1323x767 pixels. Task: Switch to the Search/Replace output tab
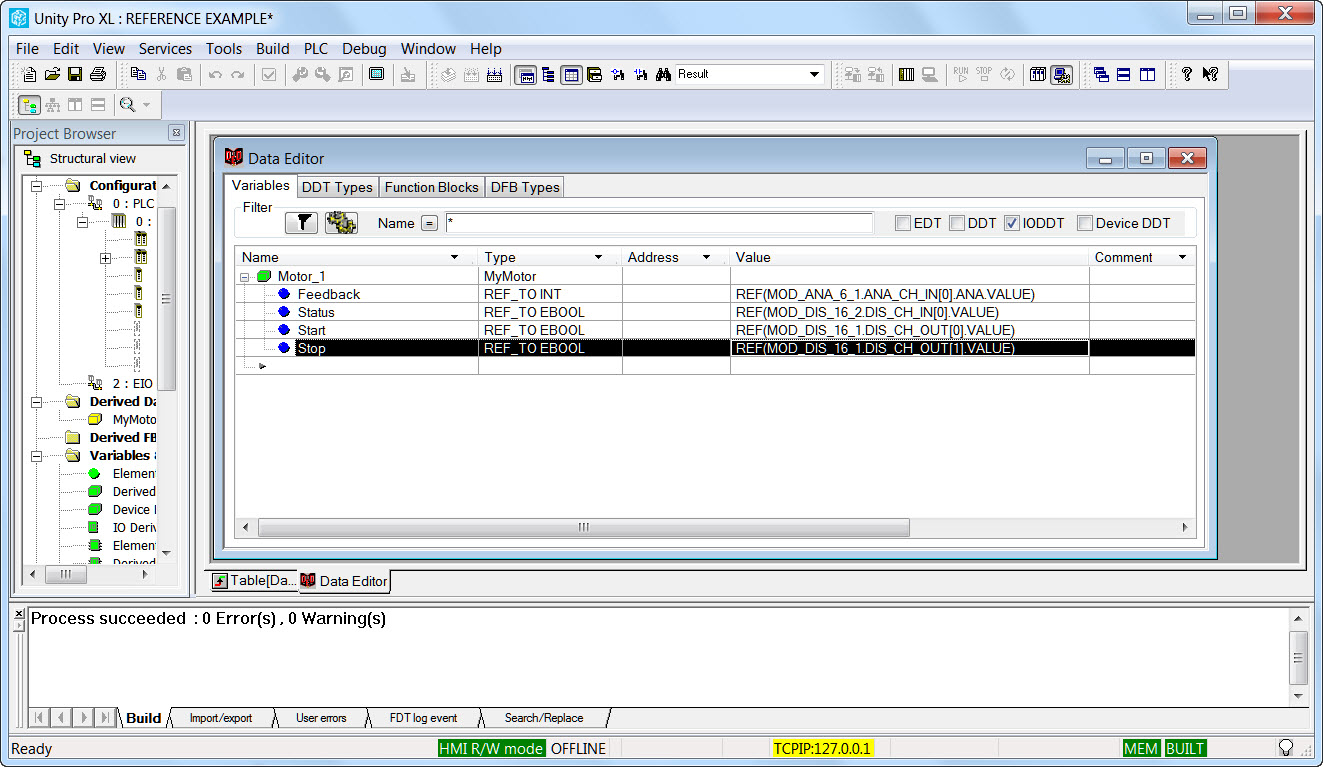pos(543,718)
